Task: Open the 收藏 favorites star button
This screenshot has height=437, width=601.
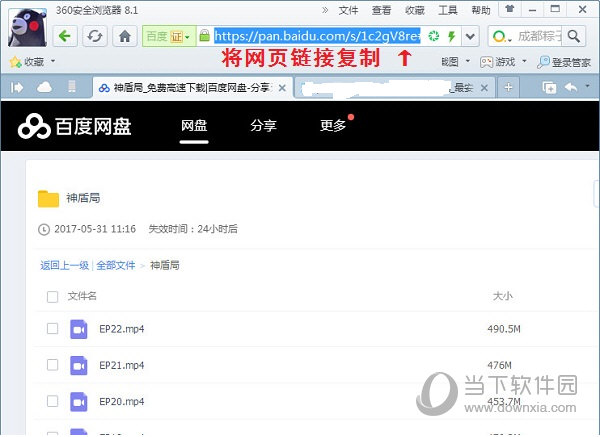Action: click(x=27, y=61)
